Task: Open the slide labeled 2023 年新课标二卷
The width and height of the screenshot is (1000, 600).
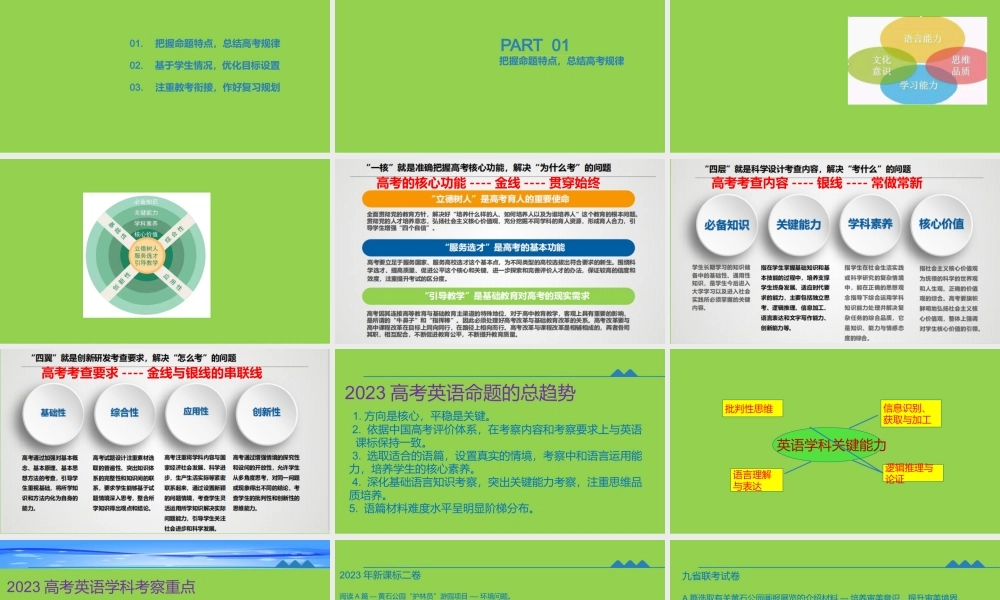Action: point(499,570)
